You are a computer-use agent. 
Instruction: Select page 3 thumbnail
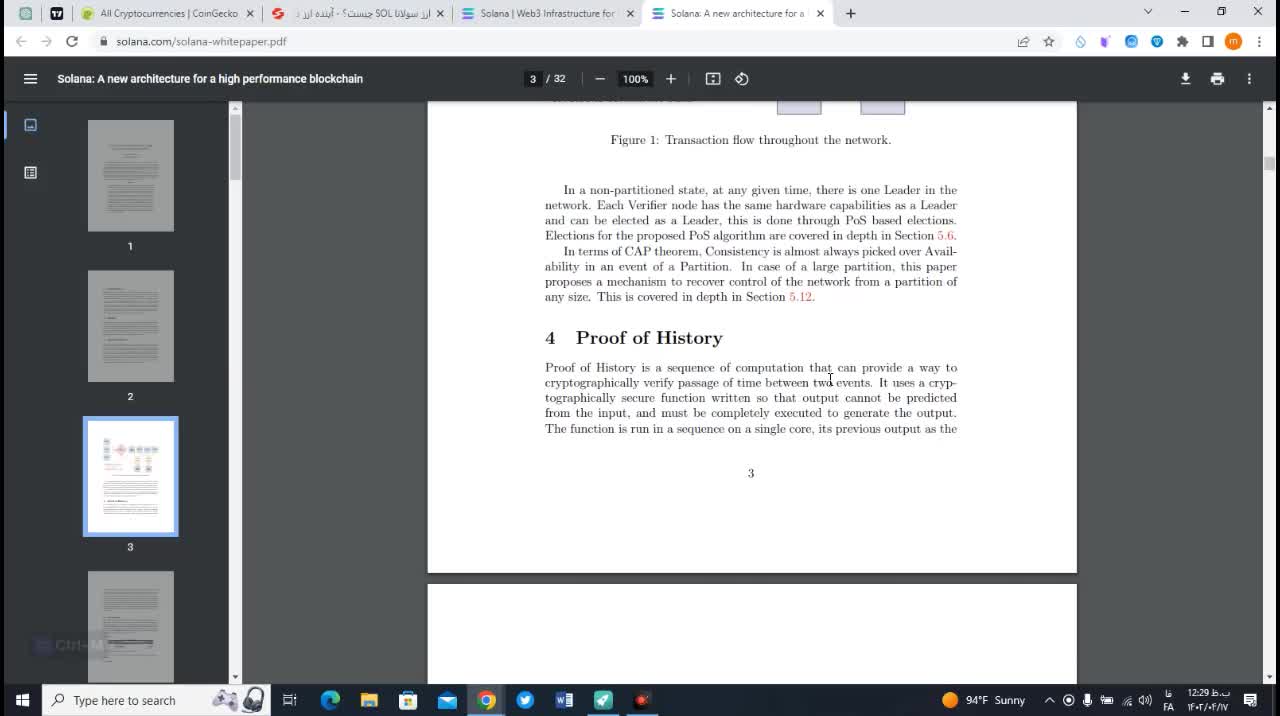131,476
